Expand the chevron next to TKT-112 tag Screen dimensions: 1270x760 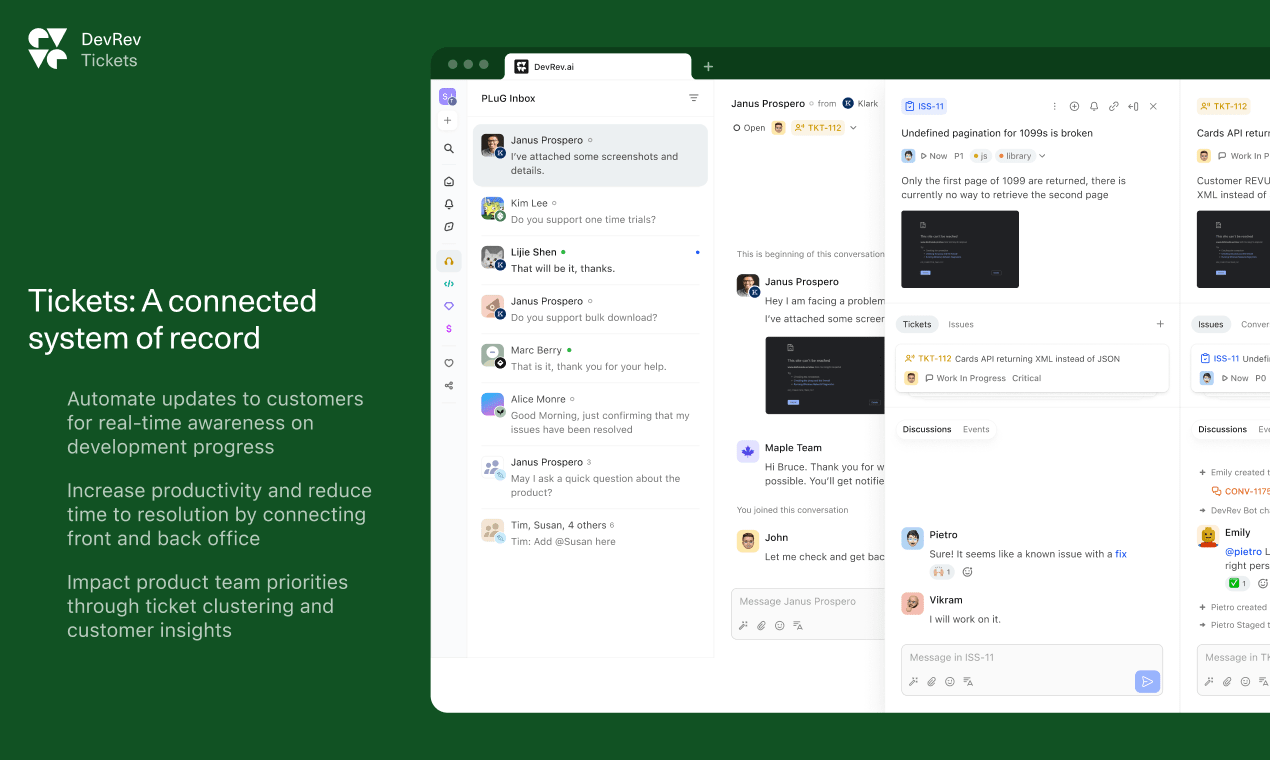853,128
